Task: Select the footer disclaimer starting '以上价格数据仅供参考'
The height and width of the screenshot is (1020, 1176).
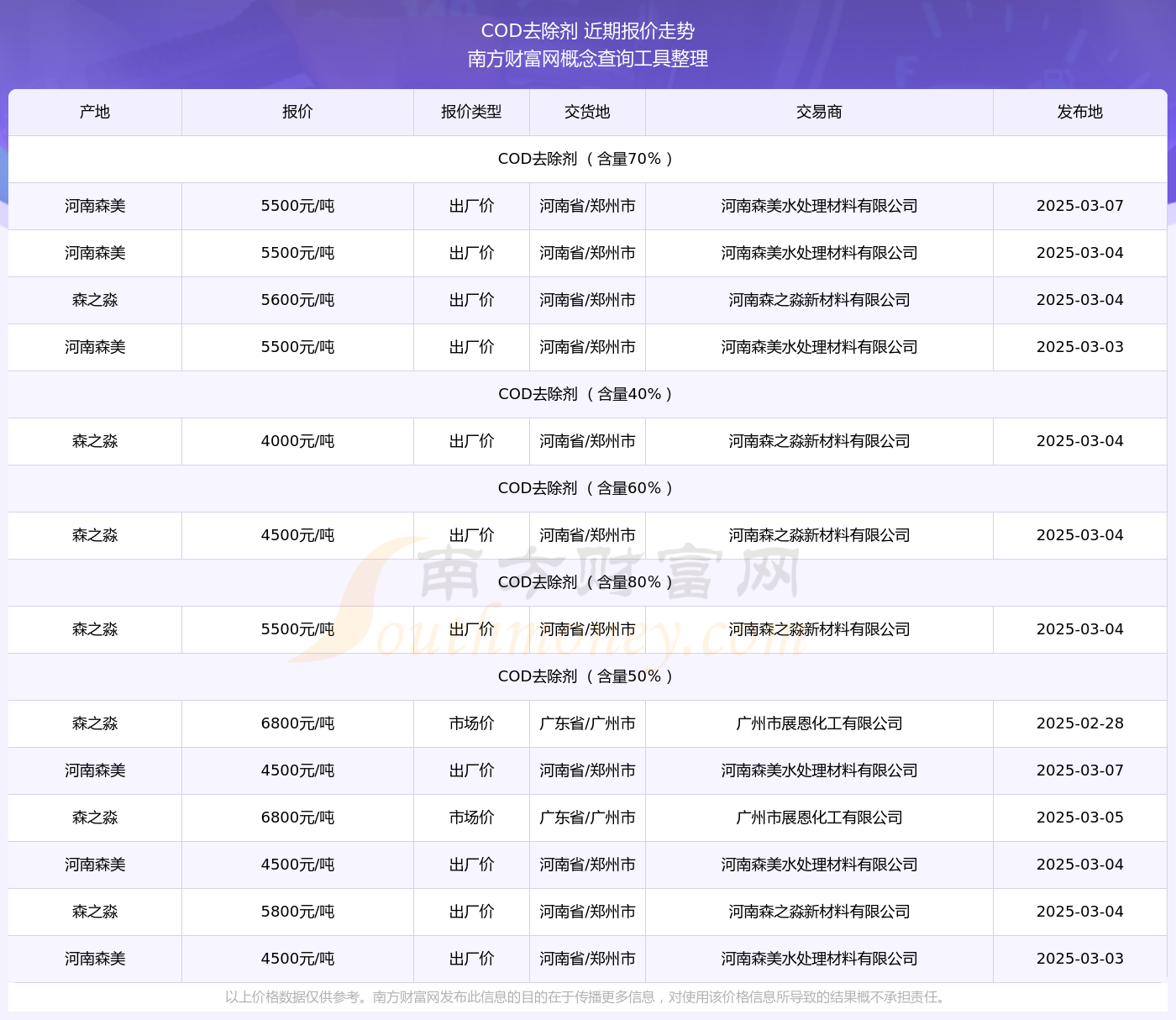Action: click(x=587, y=997)
